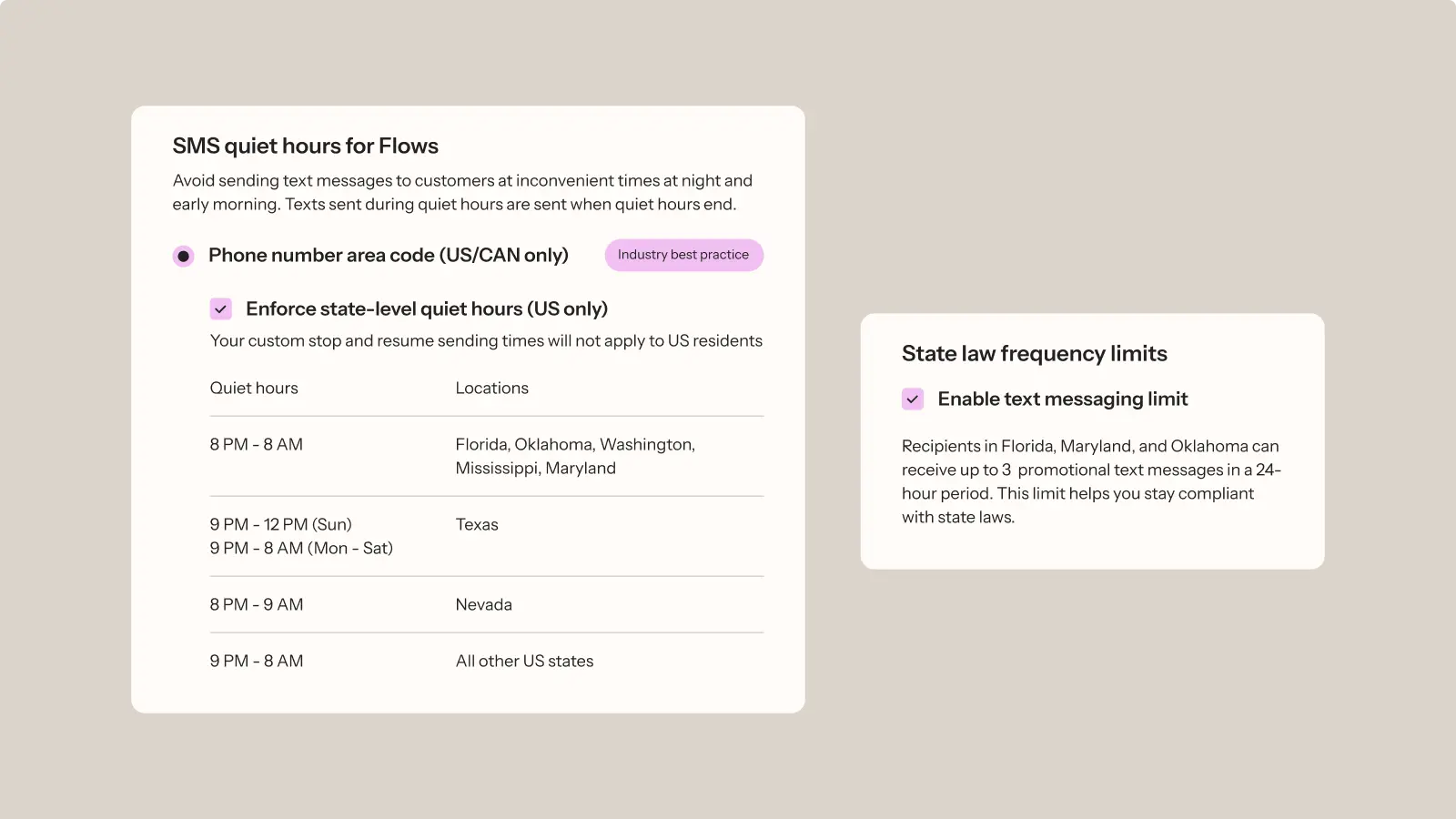The image size is (1456, 819).
Task: Click the Locations column header
Action: (492, 389)
